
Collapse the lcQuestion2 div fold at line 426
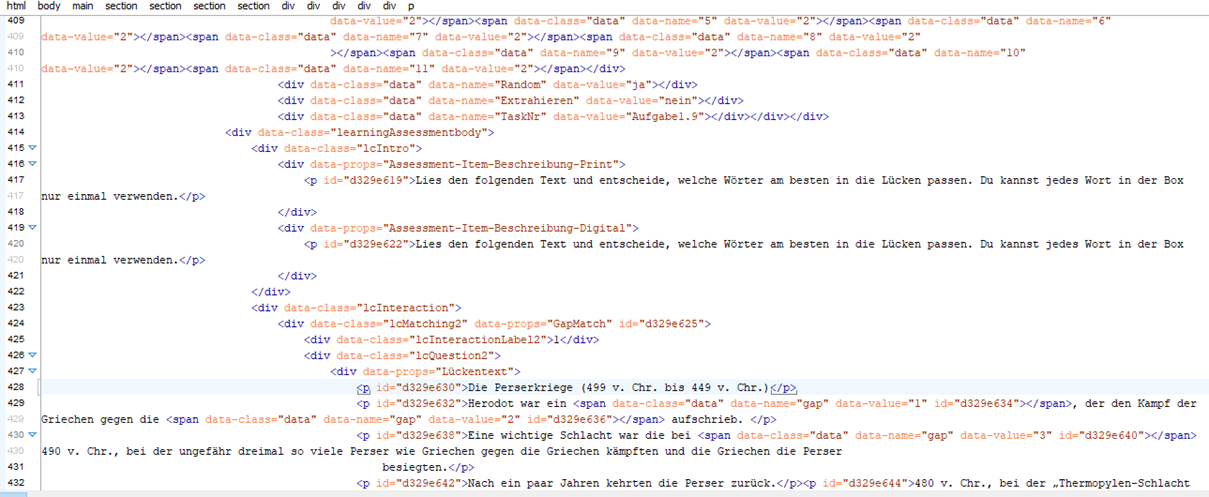point(32,355)
